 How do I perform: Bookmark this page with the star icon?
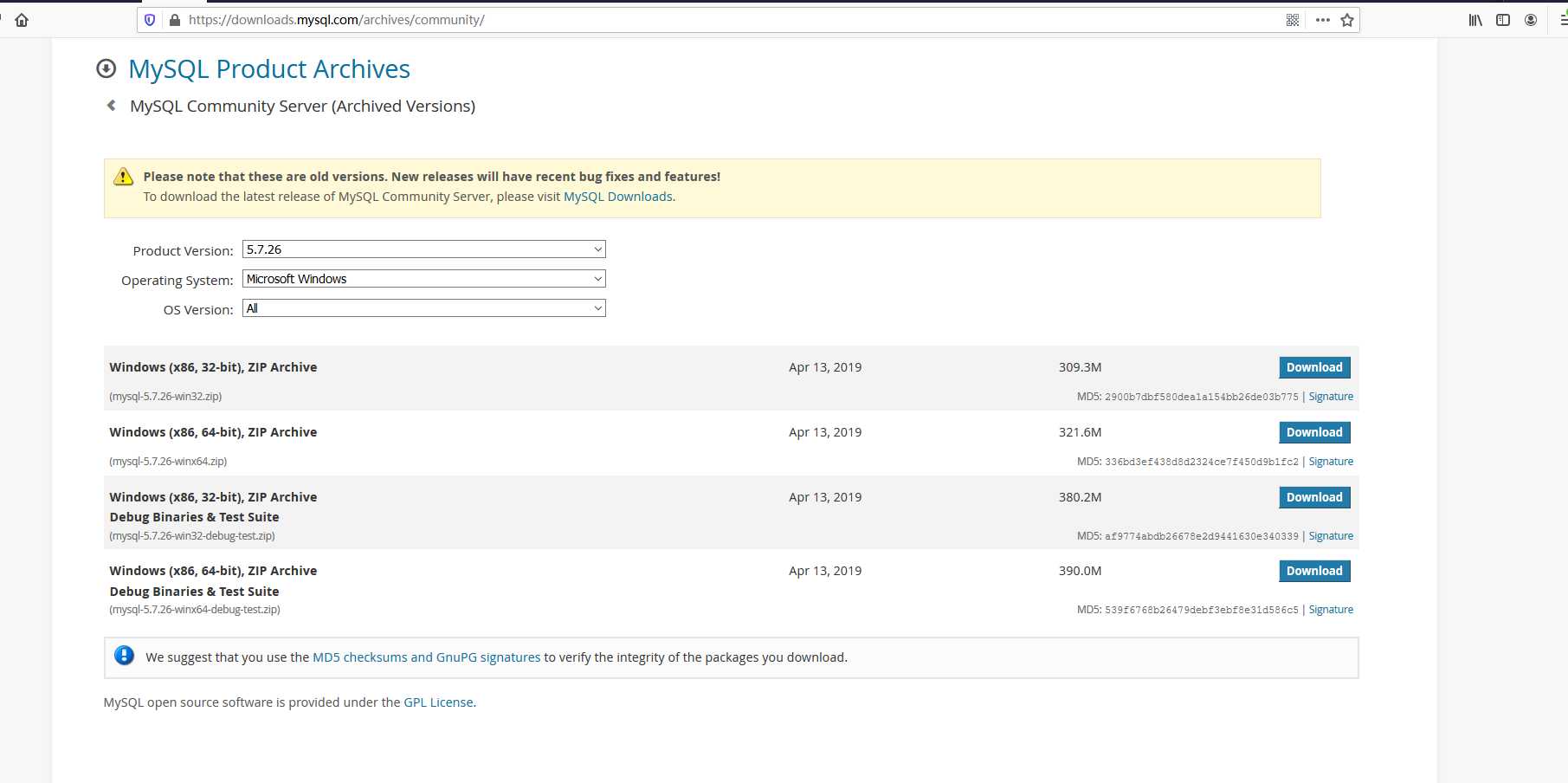pyautogui.click(x=1347, y=20)
